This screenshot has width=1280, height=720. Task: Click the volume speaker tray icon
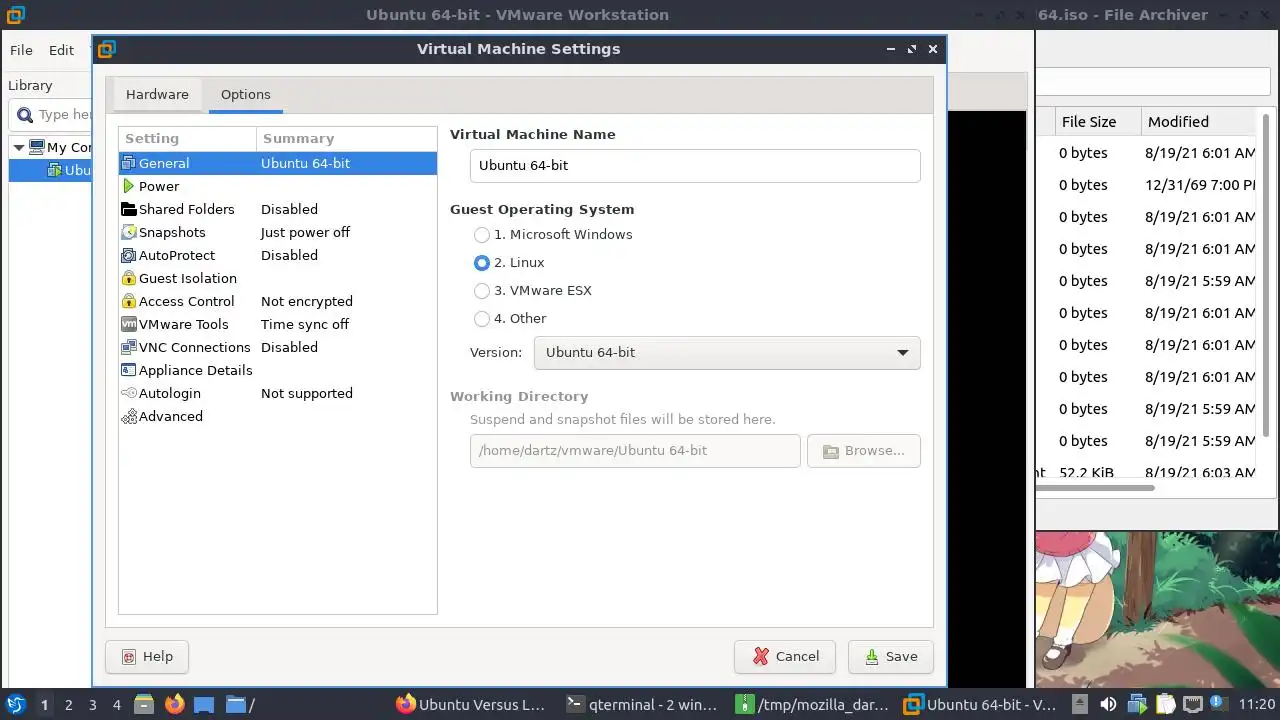tap(1108, 704)
